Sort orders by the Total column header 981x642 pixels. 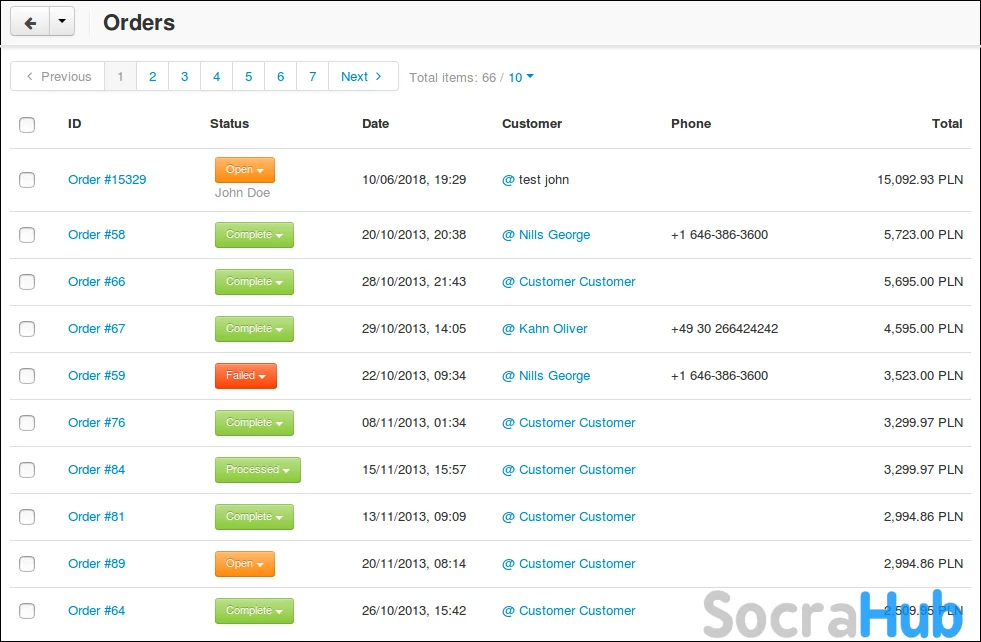coord(946,124)
